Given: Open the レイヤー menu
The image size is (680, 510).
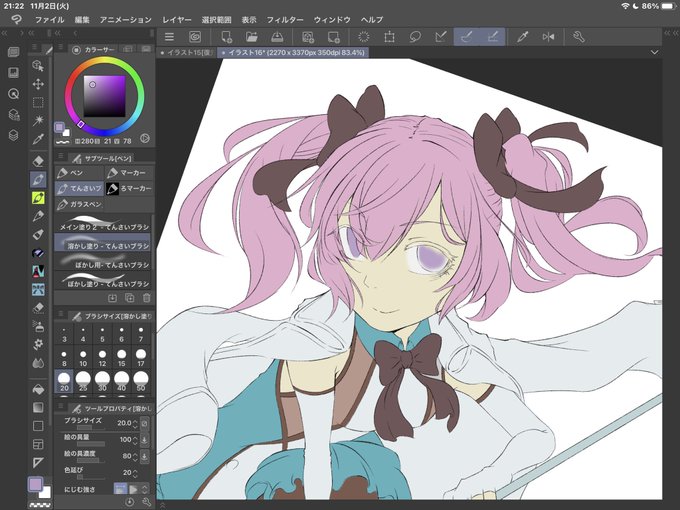Looking at the screenshot, I should pyautogui.click(x=177, y=20).
